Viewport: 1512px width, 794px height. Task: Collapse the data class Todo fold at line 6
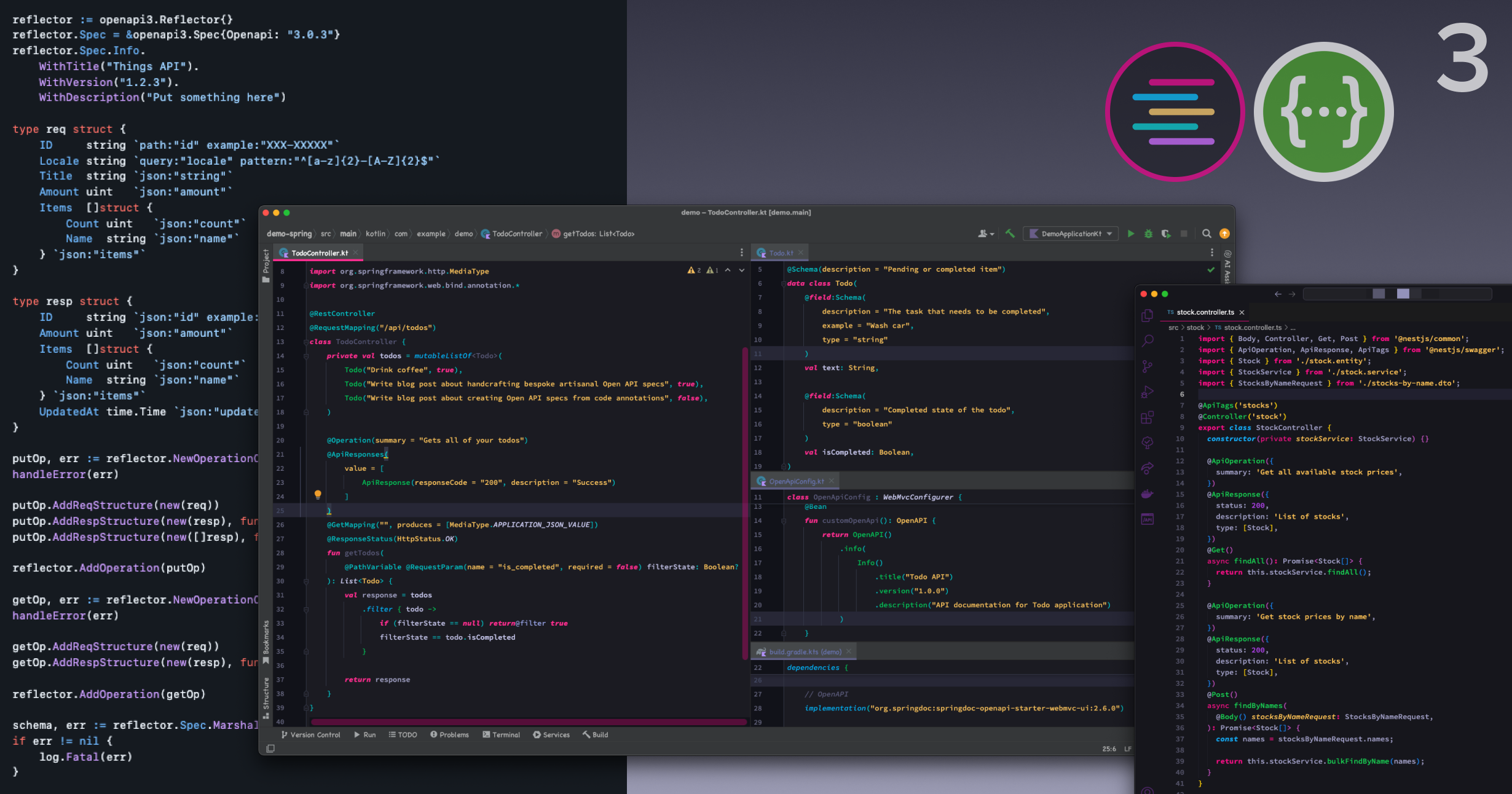(784, 283)
